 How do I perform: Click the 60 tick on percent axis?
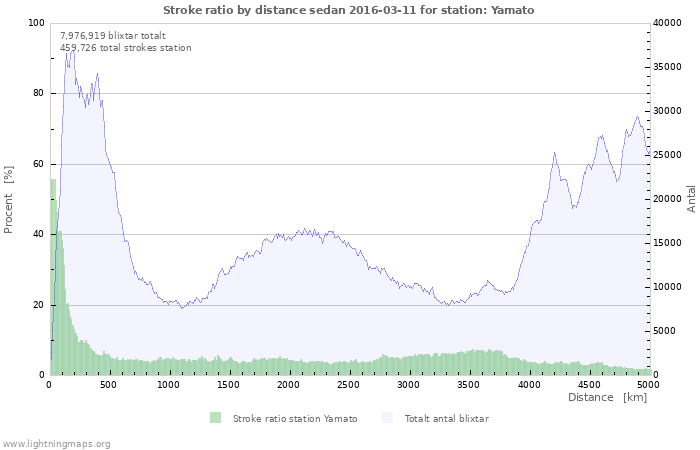[x=39, y=164]
